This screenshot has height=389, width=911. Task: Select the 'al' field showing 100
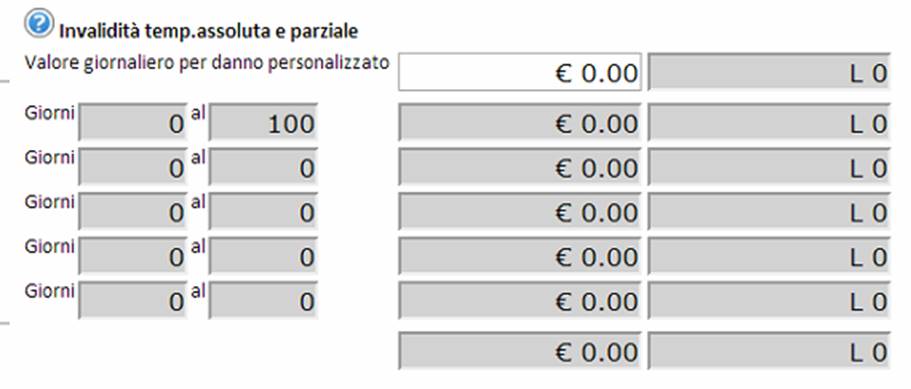(x=263, y=123)
